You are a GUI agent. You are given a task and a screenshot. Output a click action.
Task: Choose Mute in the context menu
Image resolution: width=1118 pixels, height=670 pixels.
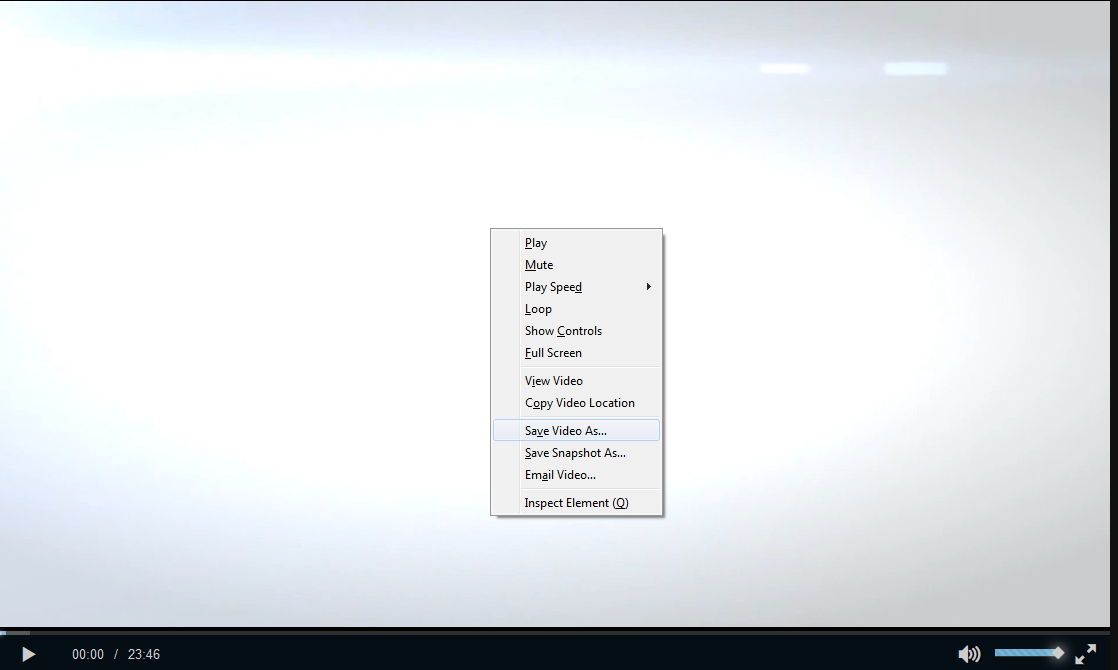576,265
